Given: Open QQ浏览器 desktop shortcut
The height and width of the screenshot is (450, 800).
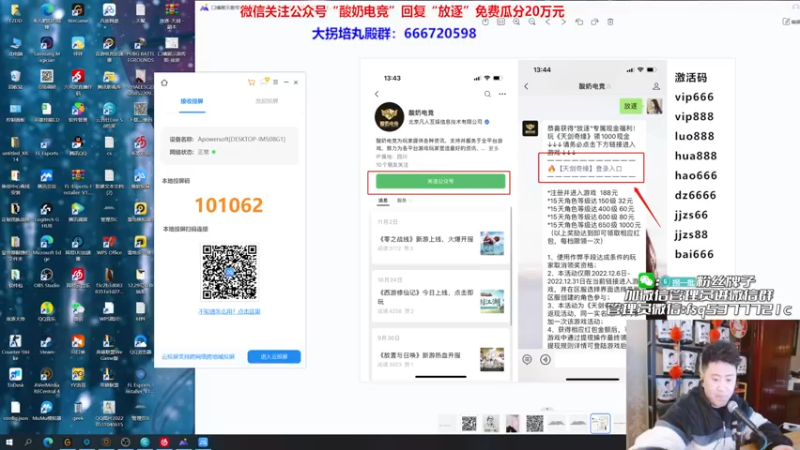Looking at the screenshot, I should tap(140, 345).
